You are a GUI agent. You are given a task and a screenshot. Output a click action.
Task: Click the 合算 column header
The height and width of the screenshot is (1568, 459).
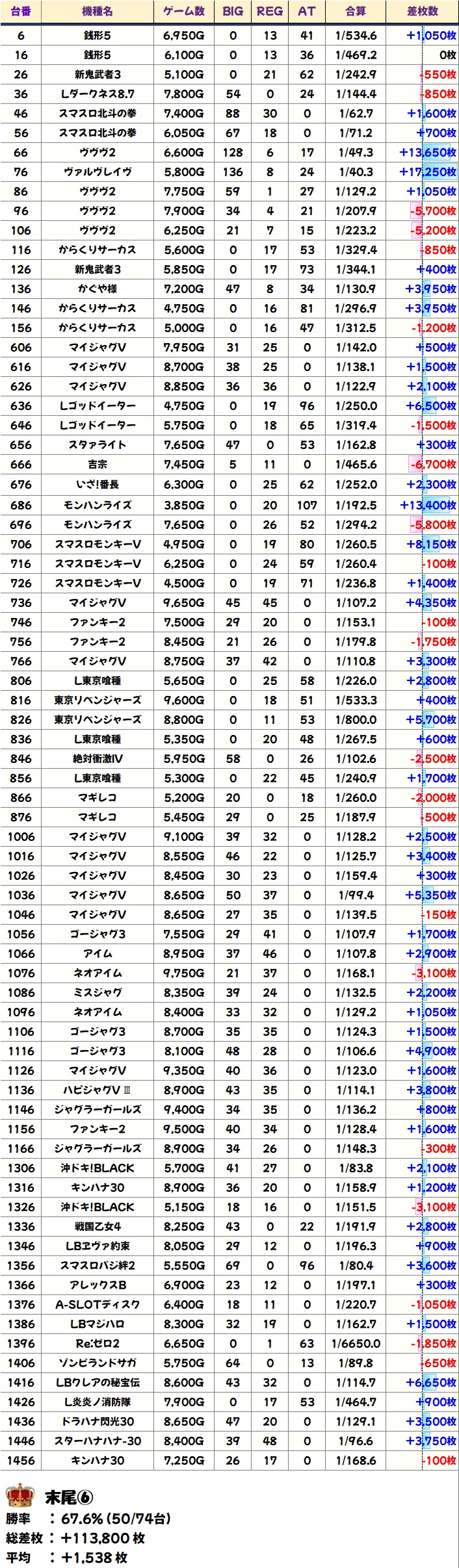point(356,11)
